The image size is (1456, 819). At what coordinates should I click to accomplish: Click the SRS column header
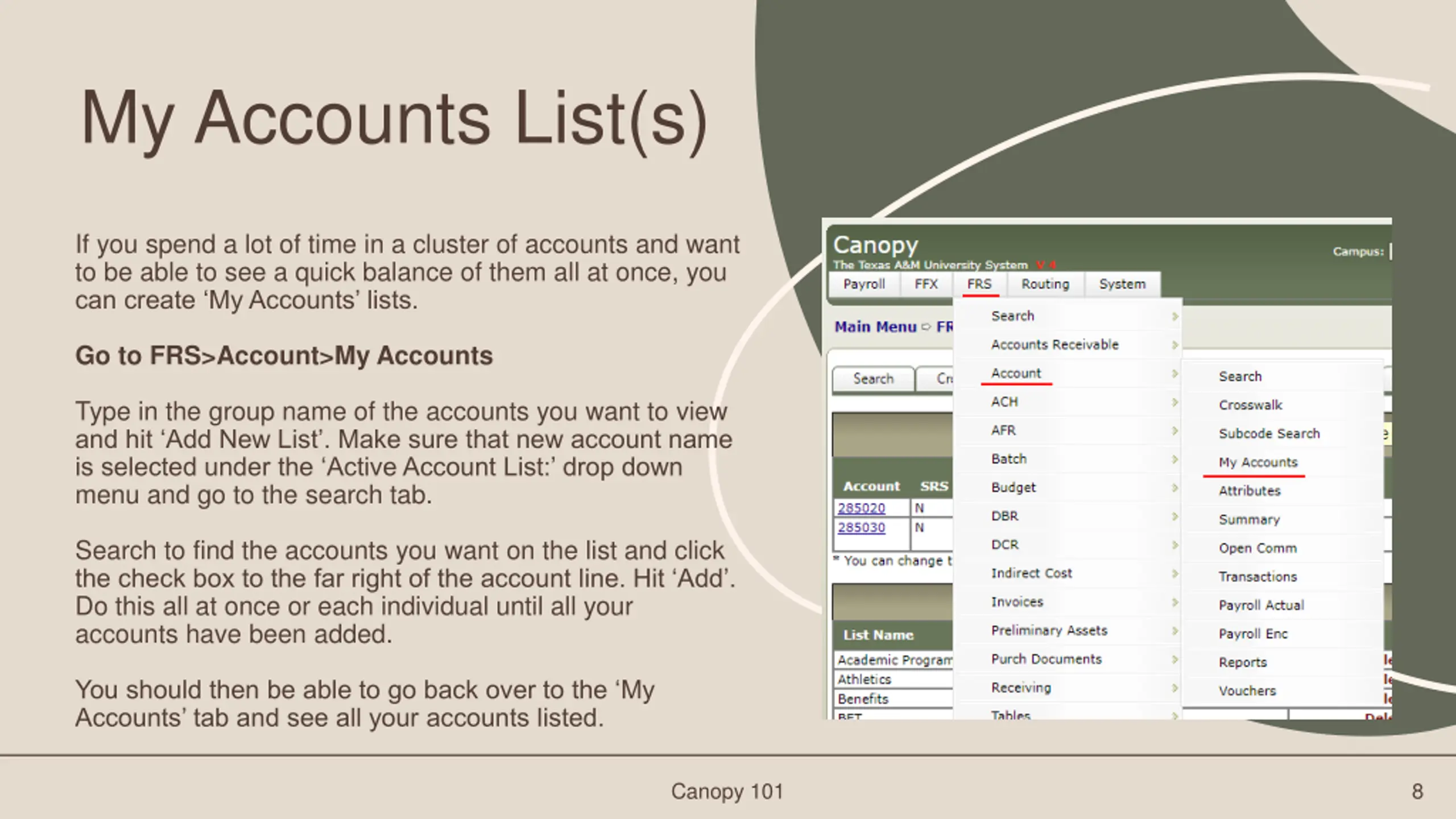(934, 487)
